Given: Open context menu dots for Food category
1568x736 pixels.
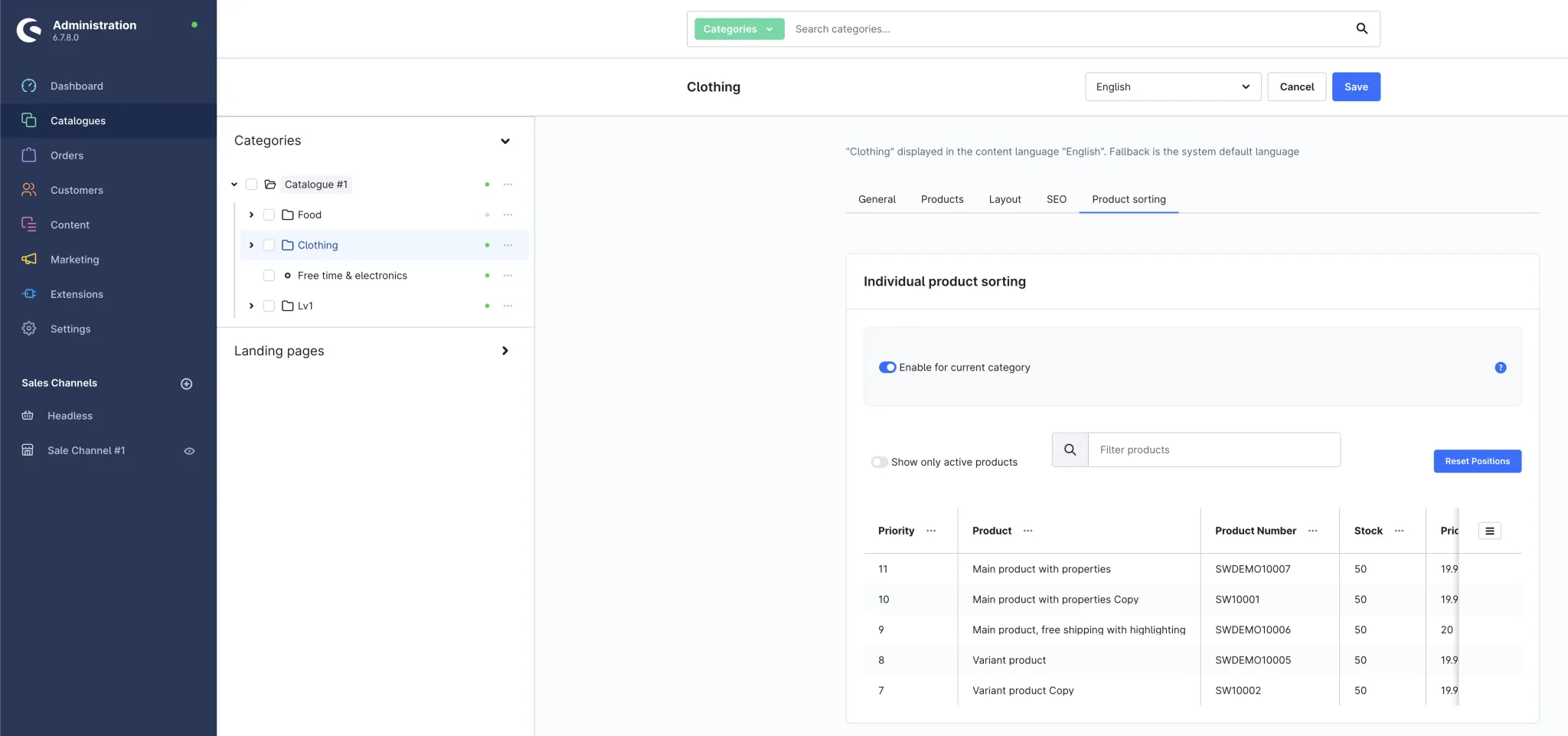Looking at the screenshot, I should (508, 215).
